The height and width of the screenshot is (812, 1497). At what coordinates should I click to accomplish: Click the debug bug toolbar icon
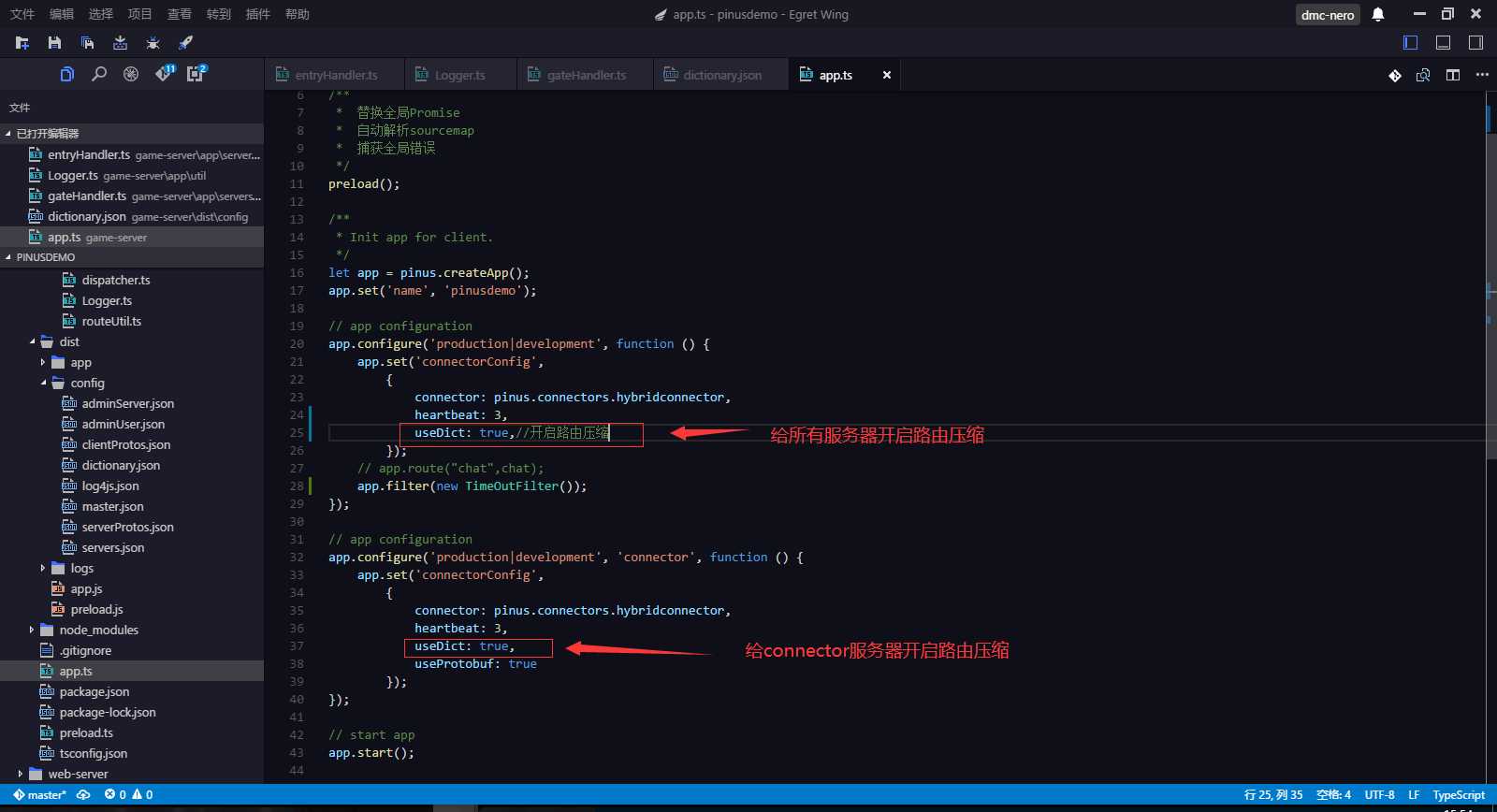[x=153, y=43]
